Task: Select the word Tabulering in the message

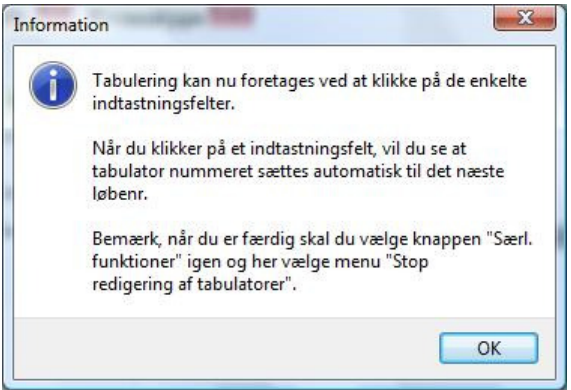Action: pos(135,81)
